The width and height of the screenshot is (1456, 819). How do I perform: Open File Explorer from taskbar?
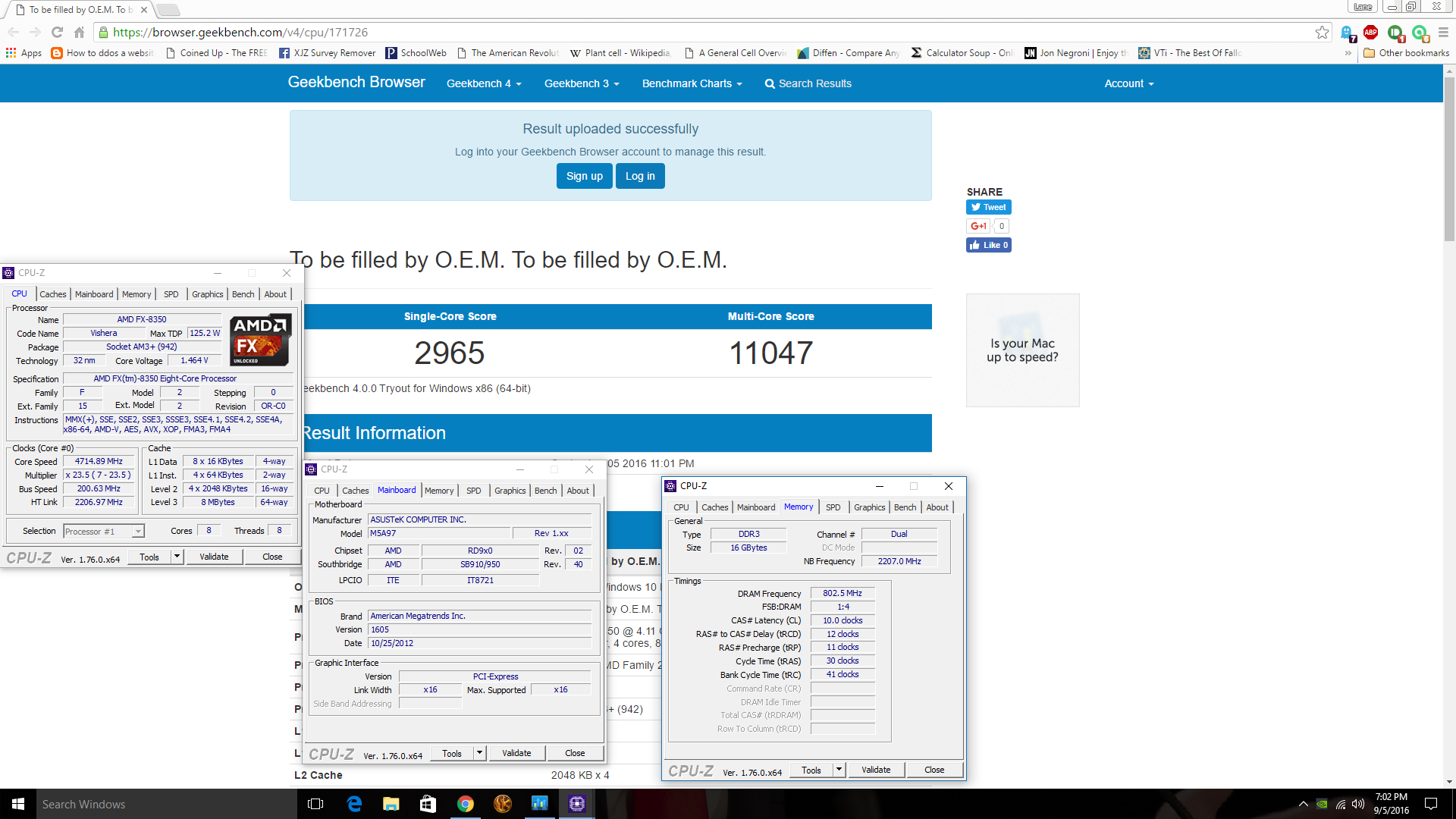click(x=391, y=804)
